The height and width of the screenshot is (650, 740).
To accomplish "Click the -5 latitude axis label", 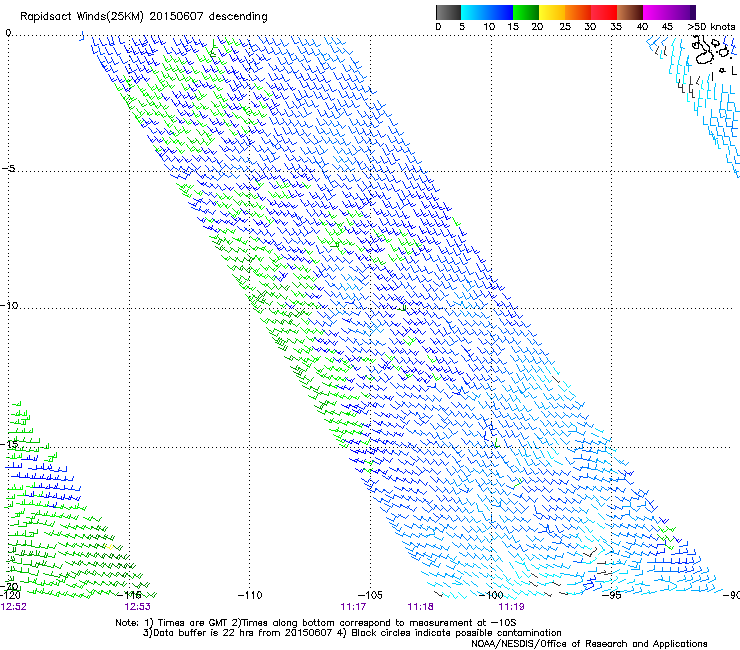I will tap(8, 169).
